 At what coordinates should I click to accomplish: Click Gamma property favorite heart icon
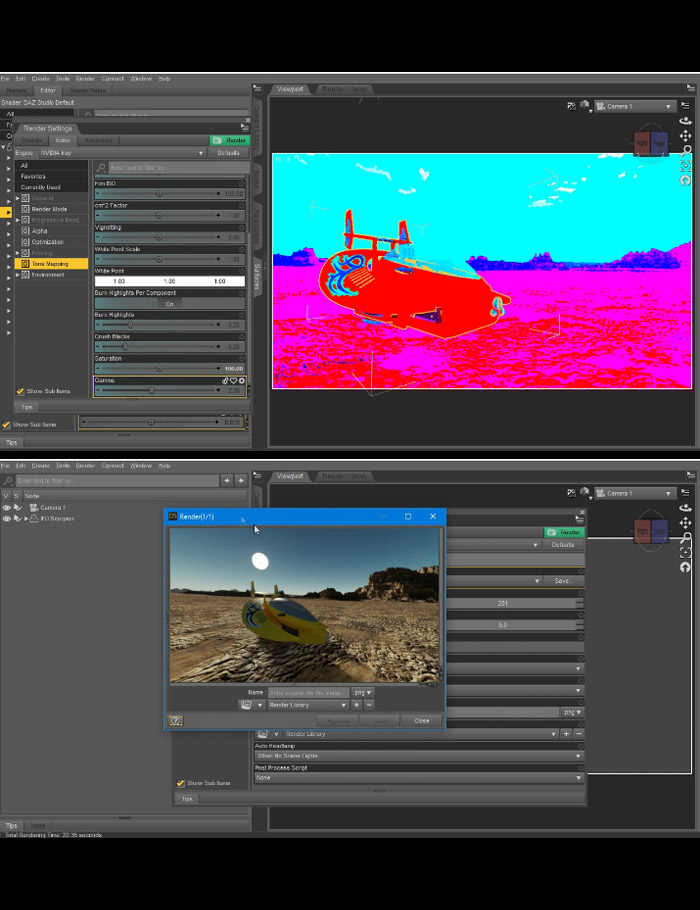[x=233, y=381]
